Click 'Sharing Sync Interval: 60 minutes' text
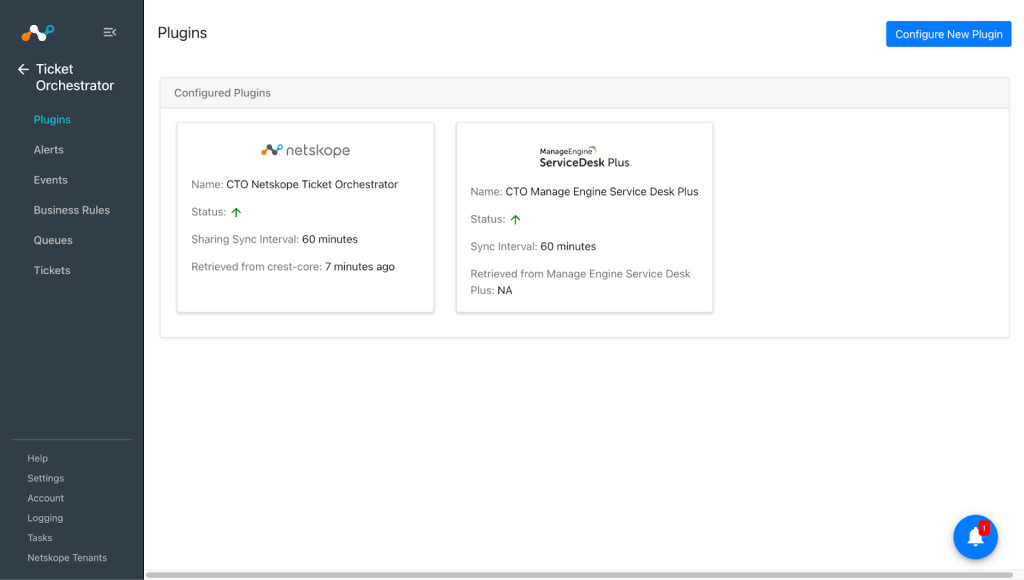Image resolution: width=1024 pixels, height=580 pixels. 274,239
